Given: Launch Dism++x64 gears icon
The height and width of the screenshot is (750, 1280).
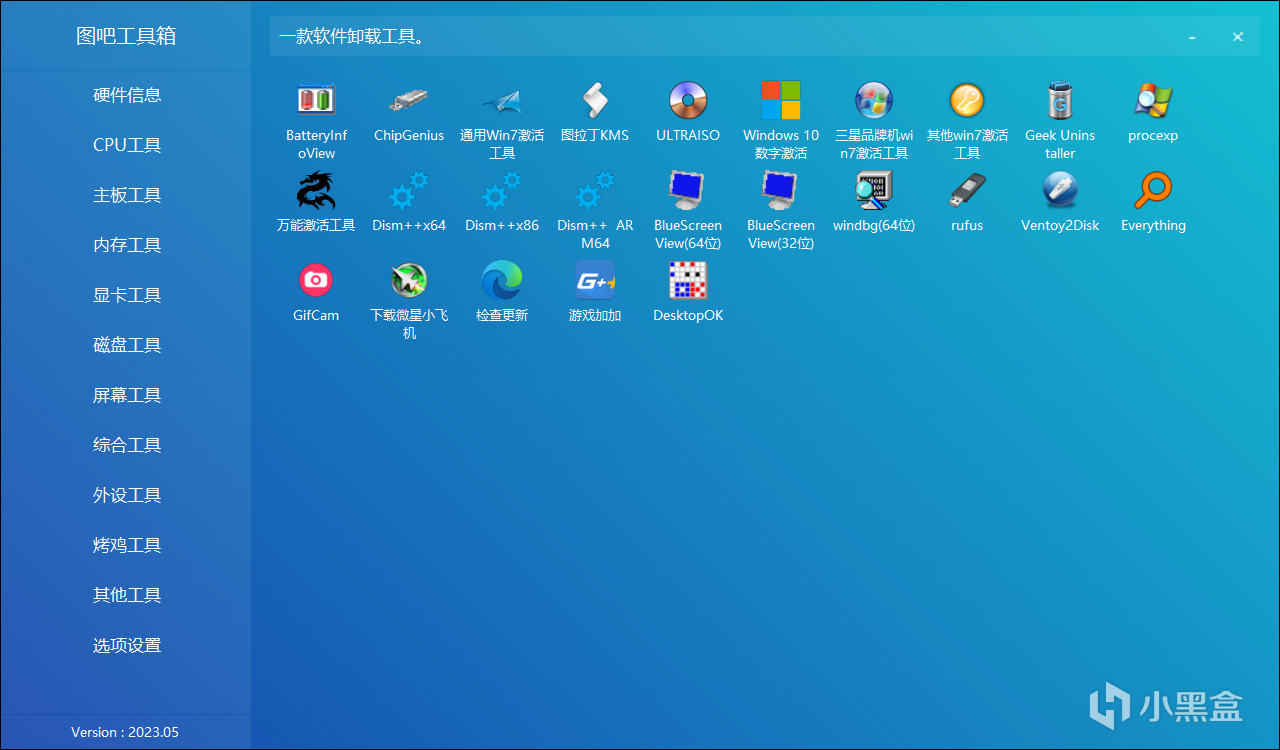Looking at the screenshot, I should coord(409,190).
